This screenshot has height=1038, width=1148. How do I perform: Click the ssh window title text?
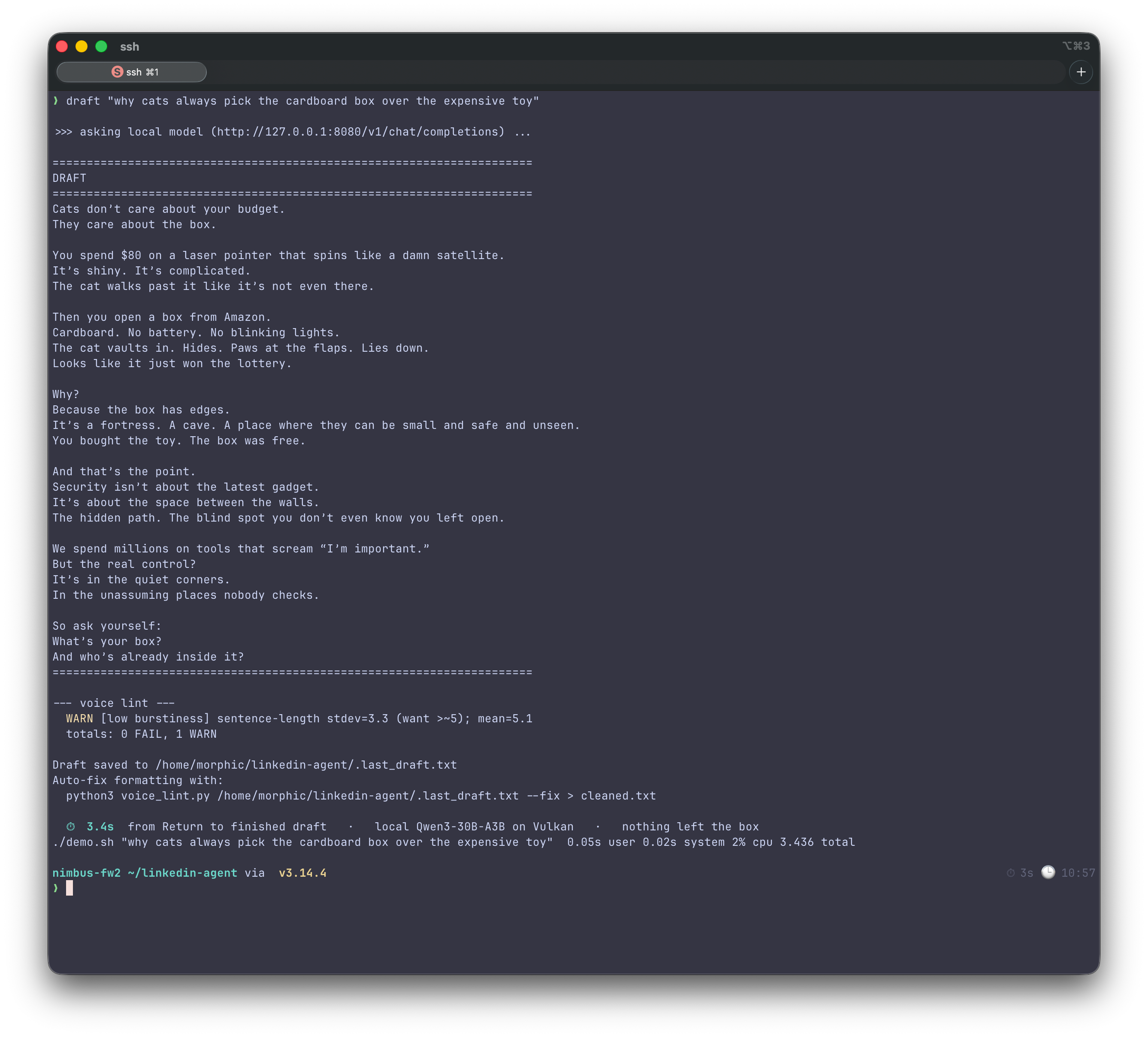tap(130, 47)
